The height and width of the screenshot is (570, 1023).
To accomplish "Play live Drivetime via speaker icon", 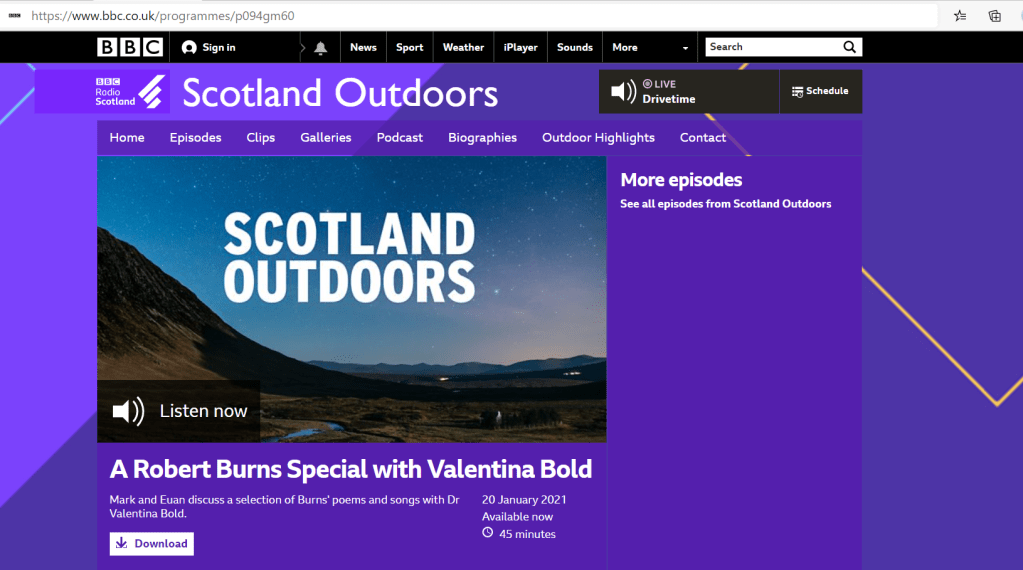I will click(x=623, y=92).
